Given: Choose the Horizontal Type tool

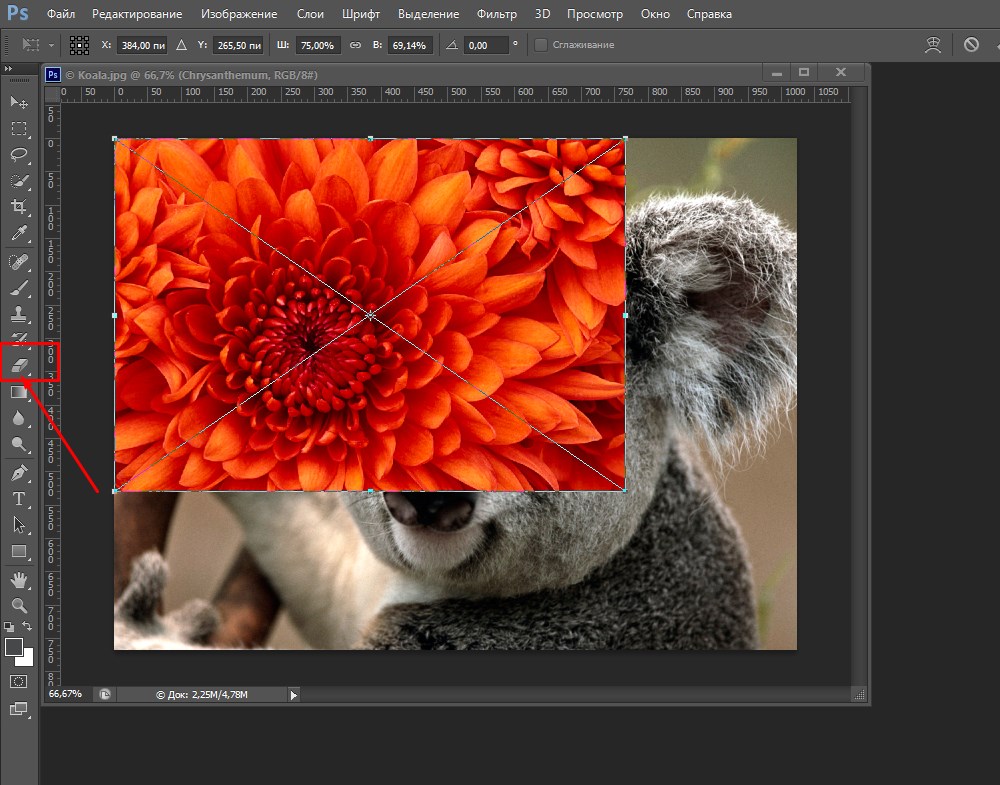Looking at the screenshot, I should pos(19,499).
